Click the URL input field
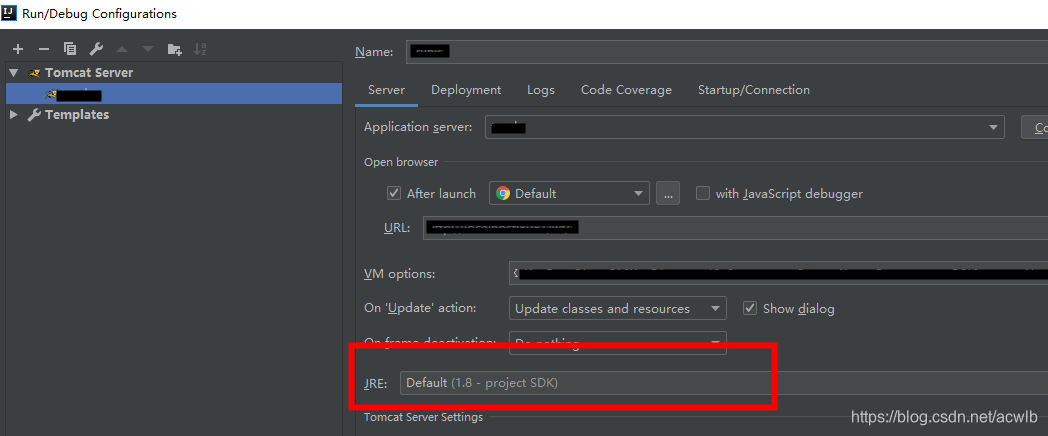Viewport: 1048px width, 436px height. coord(735,228)
